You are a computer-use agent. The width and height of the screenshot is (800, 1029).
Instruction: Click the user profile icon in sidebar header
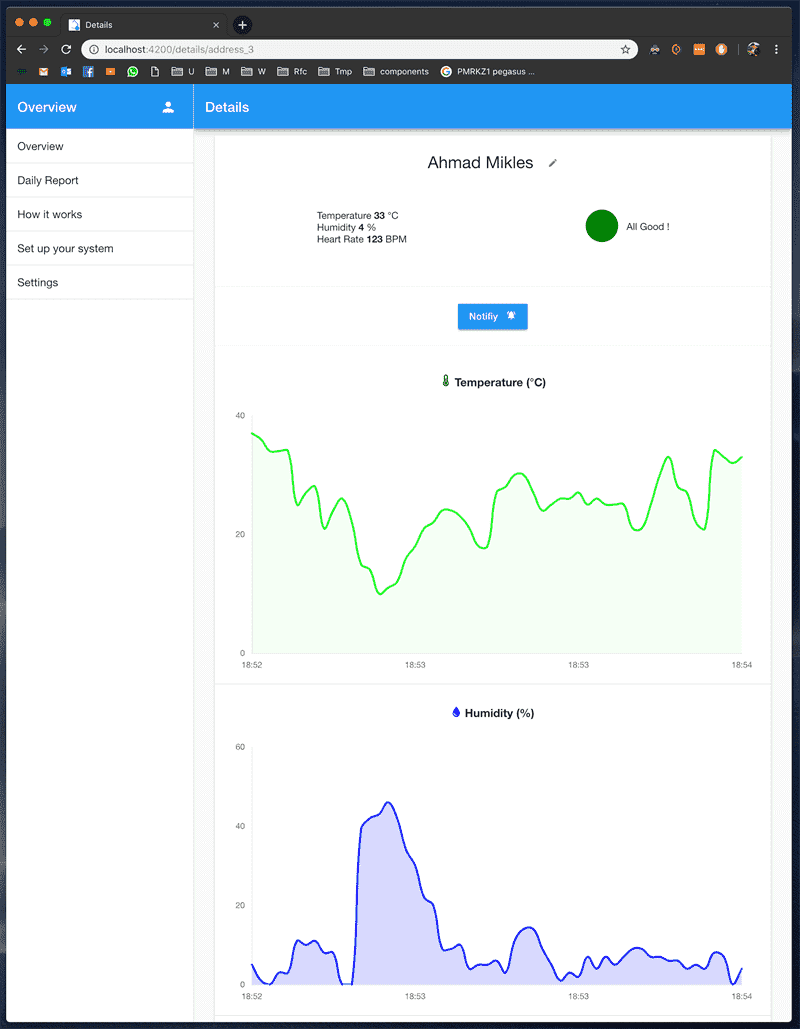coord(168,108)
